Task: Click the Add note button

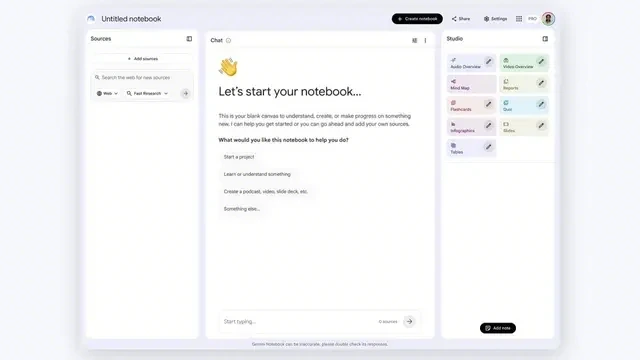Action: coord(498,328)
